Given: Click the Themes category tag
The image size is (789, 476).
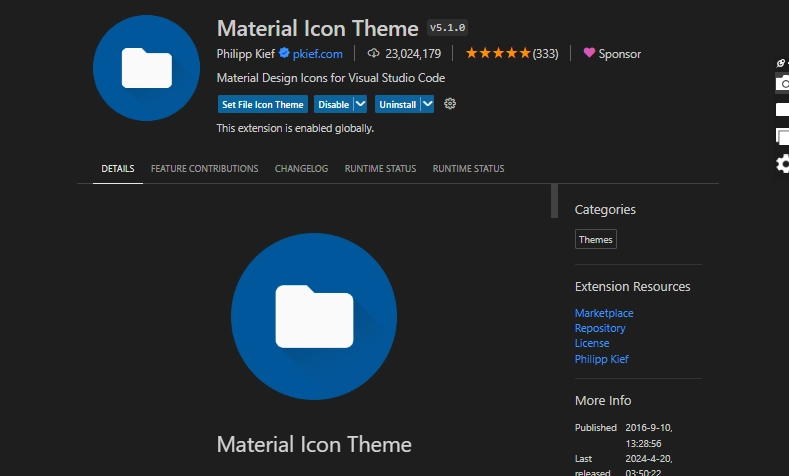Looking at the screenshot, I should pos(596,240).
